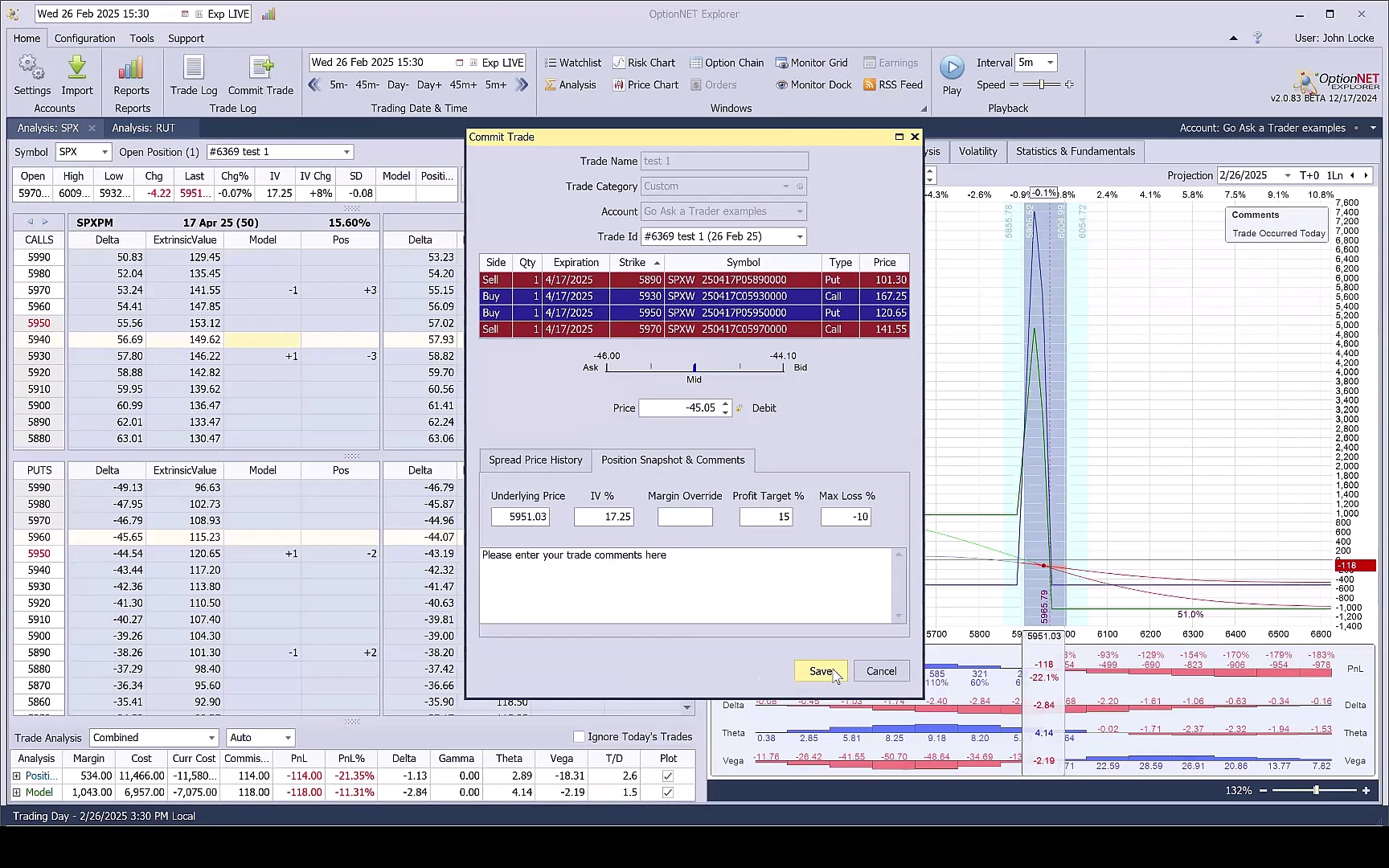Open the Projection date dropdown

click(x=1287, y=175)
